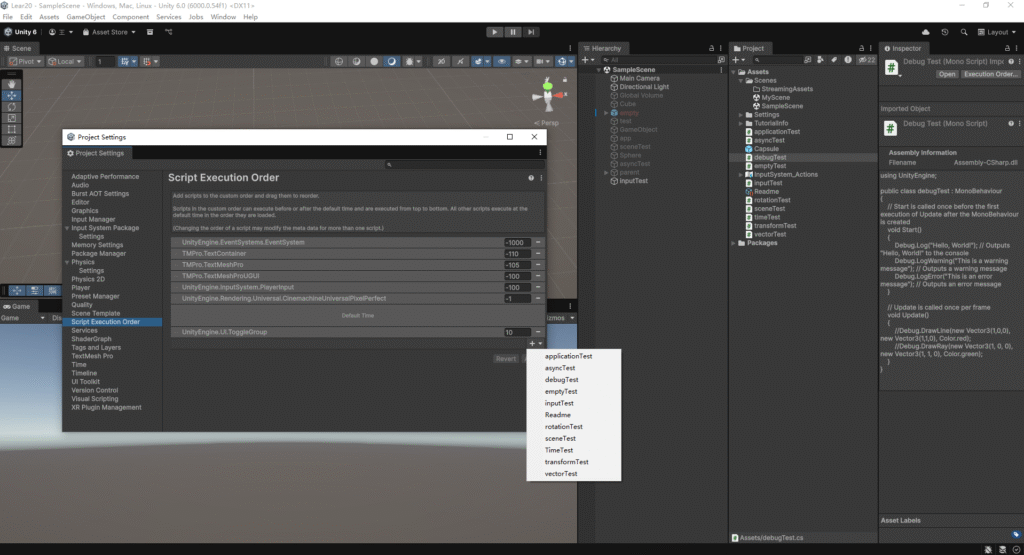
Task: Open the Pivot handle position dropdown
Action: [25, 61]
